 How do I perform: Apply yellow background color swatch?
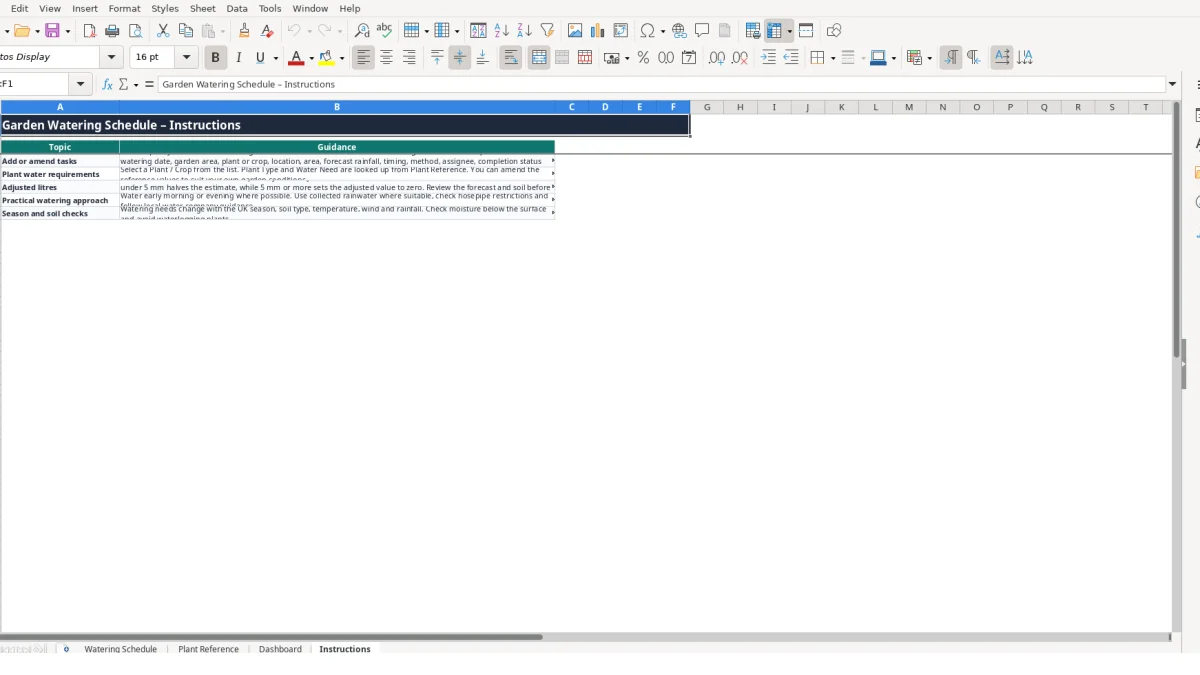pyautogui.click(x=326, y=58)
